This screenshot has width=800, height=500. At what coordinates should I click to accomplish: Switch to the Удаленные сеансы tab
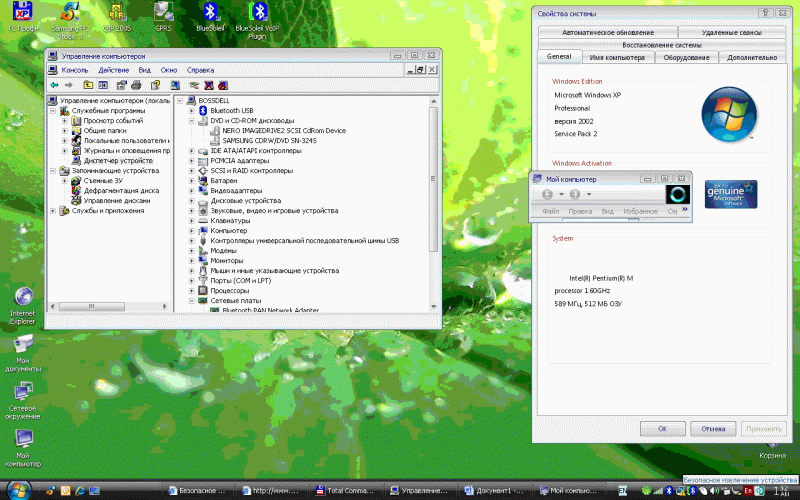732,33
